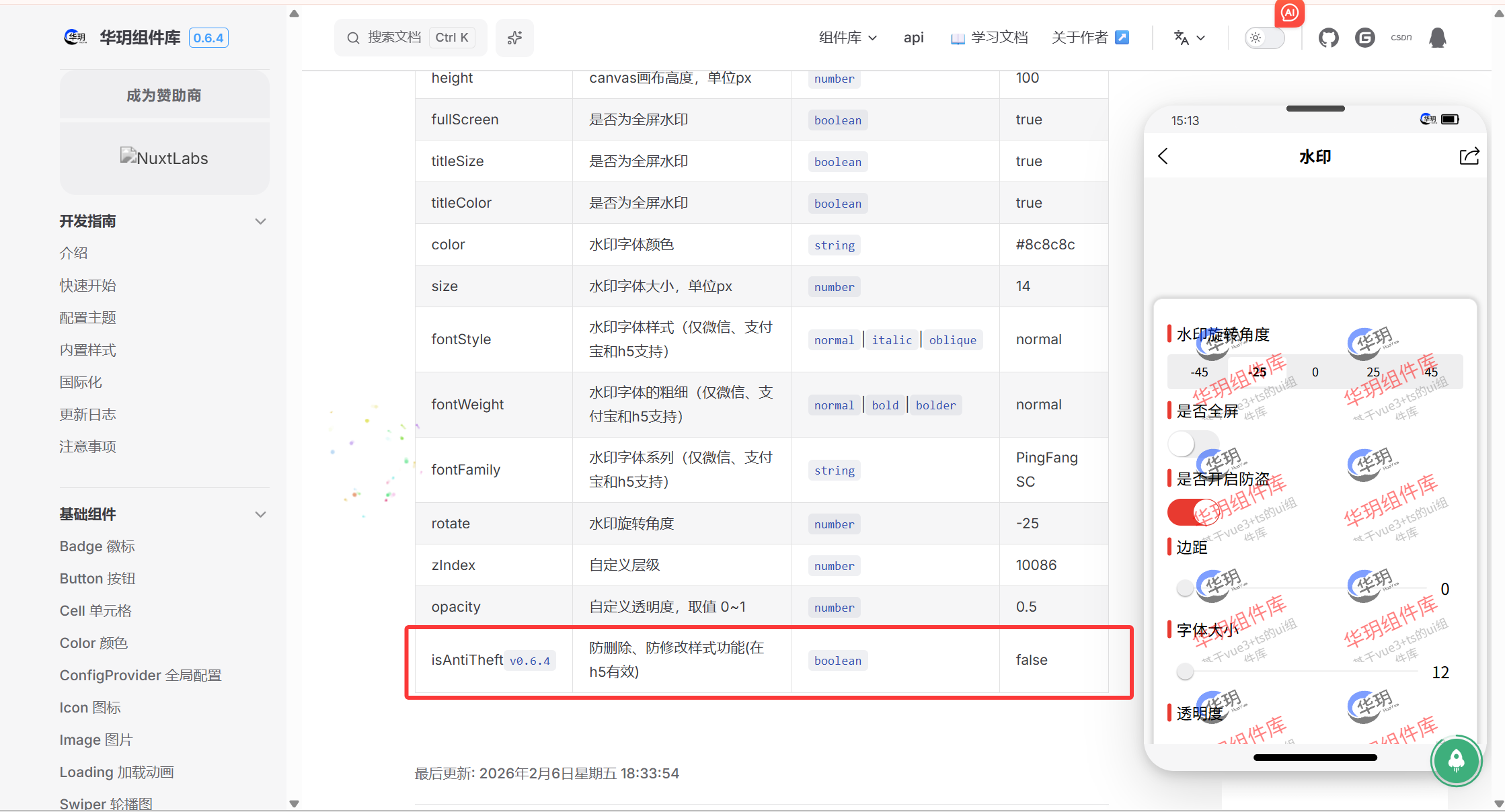The height and width of the screenshot is (812, 1505).
Task: Open Loading 加载动画 component page
Action: pos(116,772)
